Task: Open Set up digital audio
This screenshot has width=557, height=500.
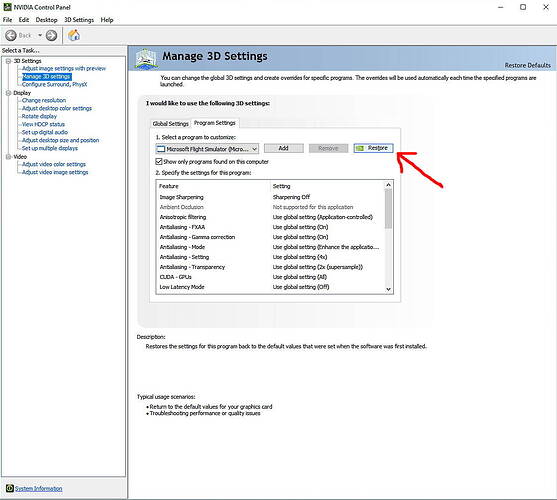Action: tap(45, 132)
